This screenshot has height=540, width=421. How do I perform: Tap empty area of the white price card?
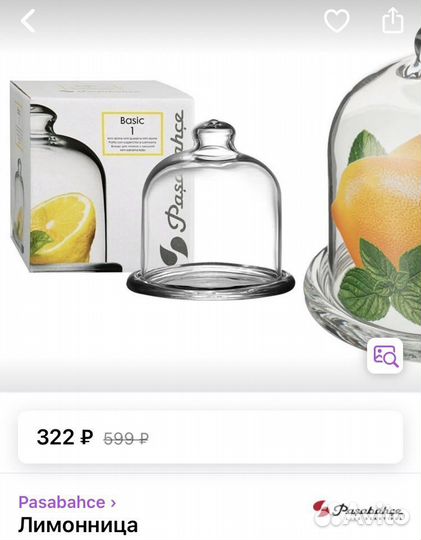(276, 437)
